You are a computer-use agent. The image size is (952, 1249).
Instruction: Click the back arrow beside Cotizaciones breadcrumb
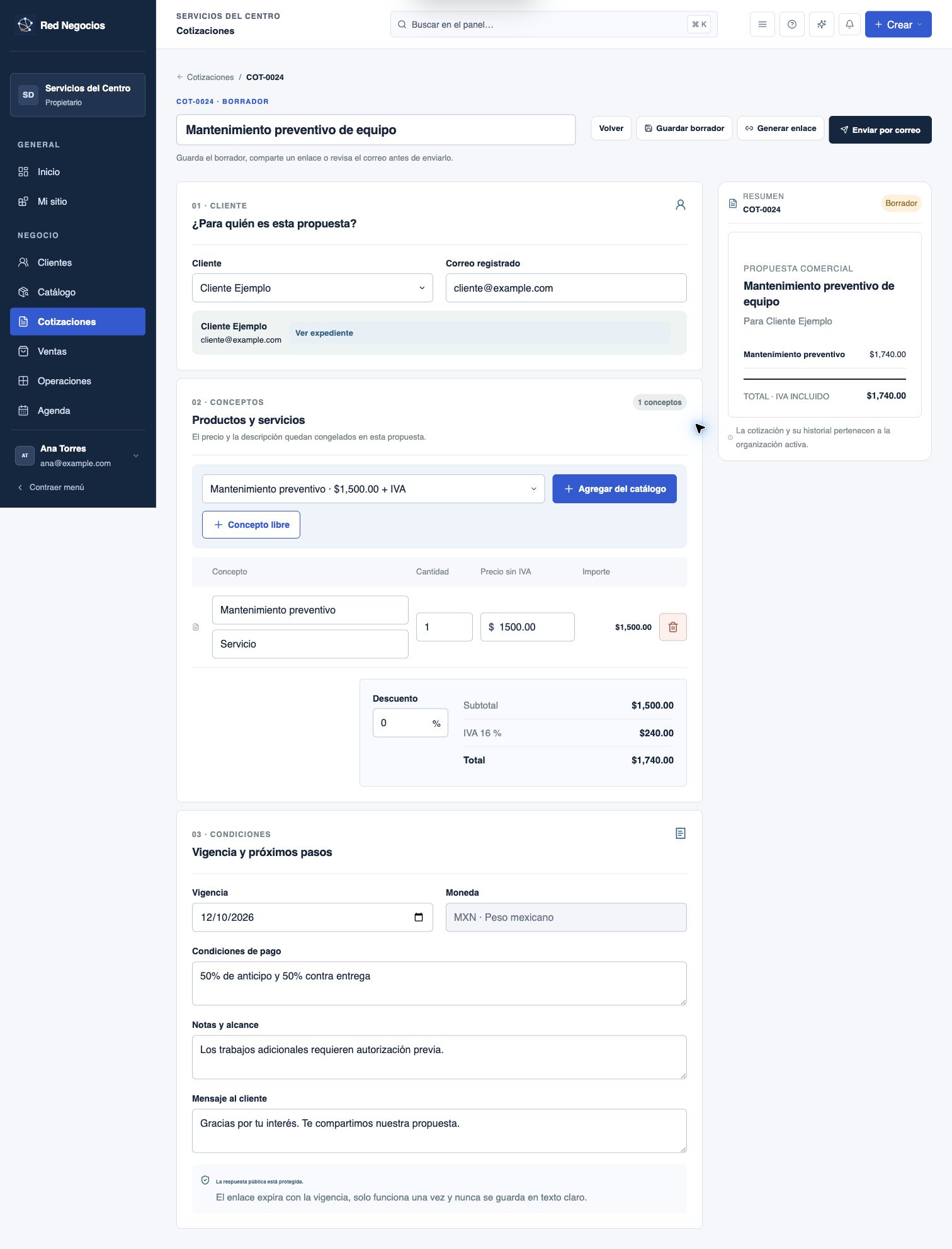(x=180, y=77)
